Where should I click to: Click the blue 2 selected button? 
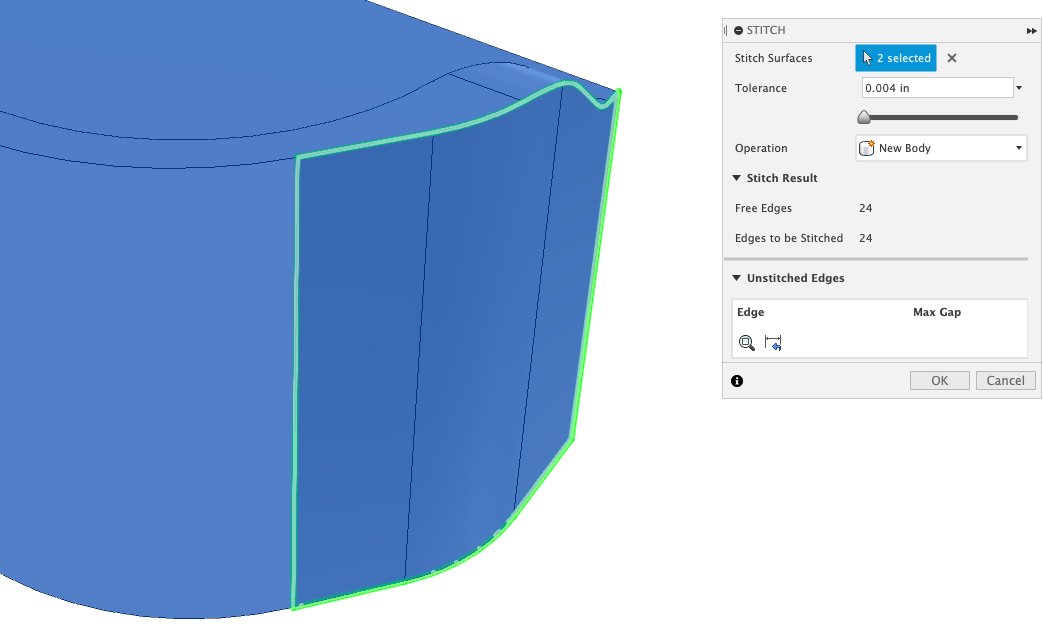[x=895, y=58]
